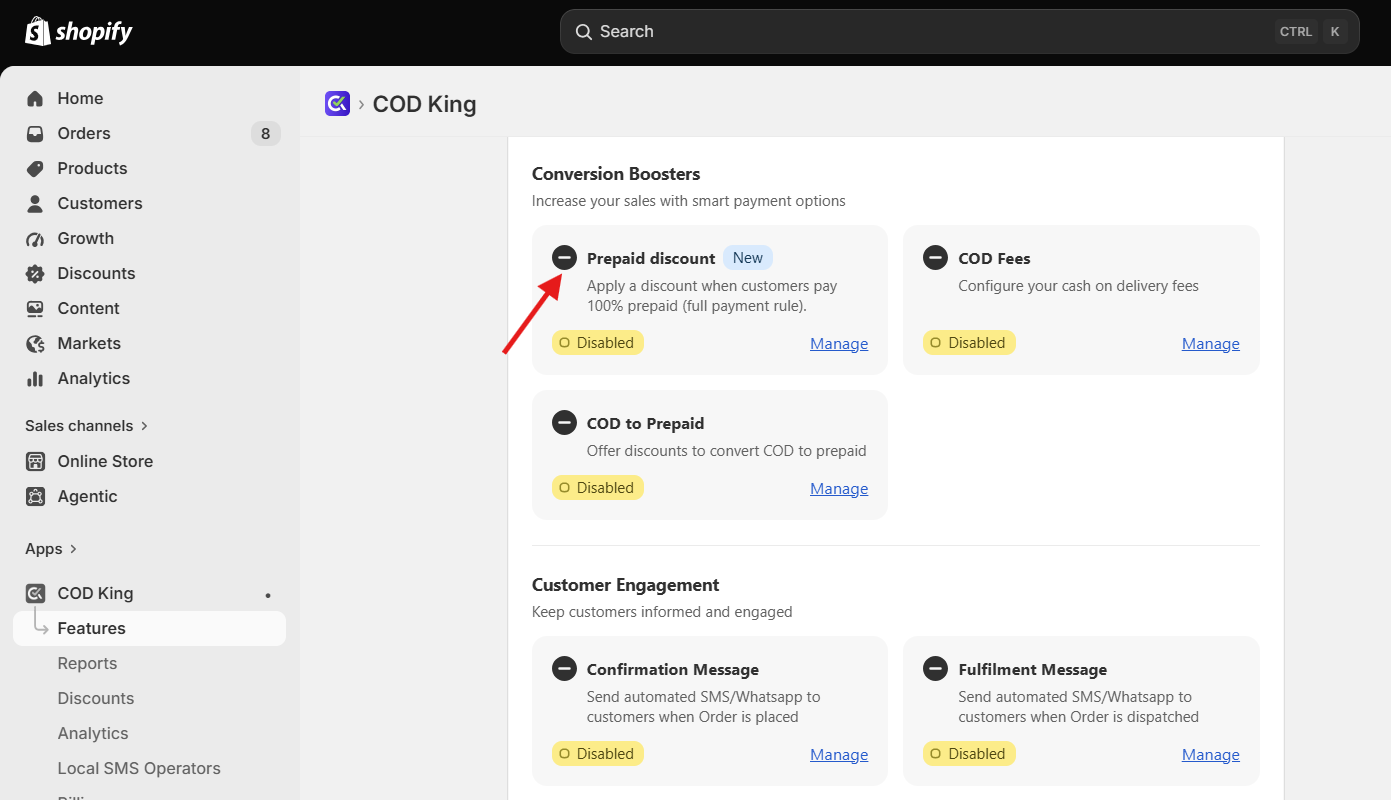Viewport: 1391px width, 800px height.
Task: Expand the Apps section chevron
Action: [x=73, y=549]
